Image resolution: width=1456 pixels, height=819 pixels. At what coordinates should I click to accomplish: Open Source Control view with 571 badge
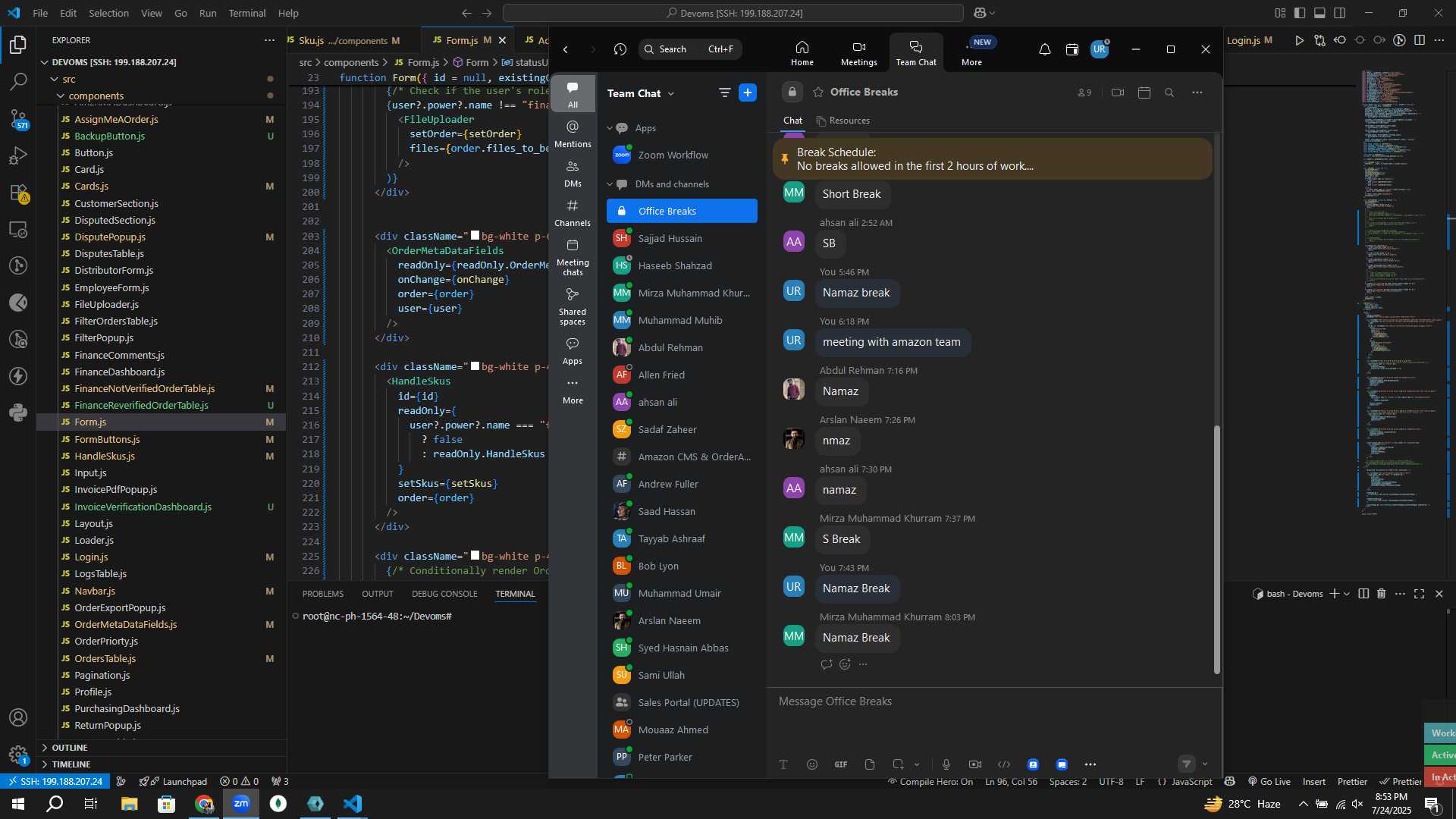[x=18, y=118]
